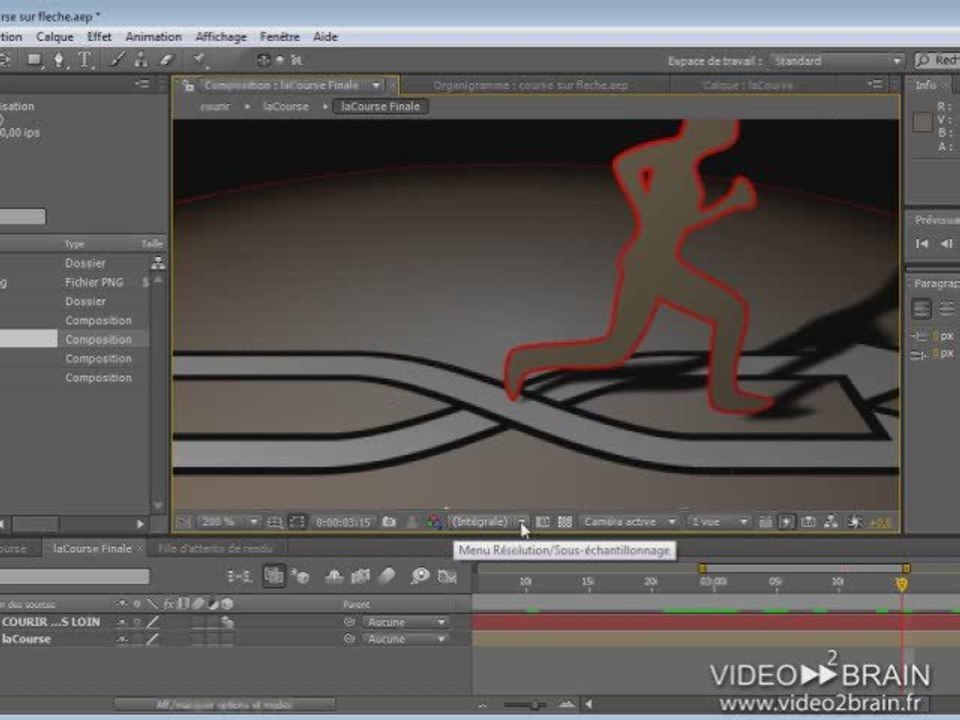Open the Animation menu
960x720 pixels.
point(153,37)
